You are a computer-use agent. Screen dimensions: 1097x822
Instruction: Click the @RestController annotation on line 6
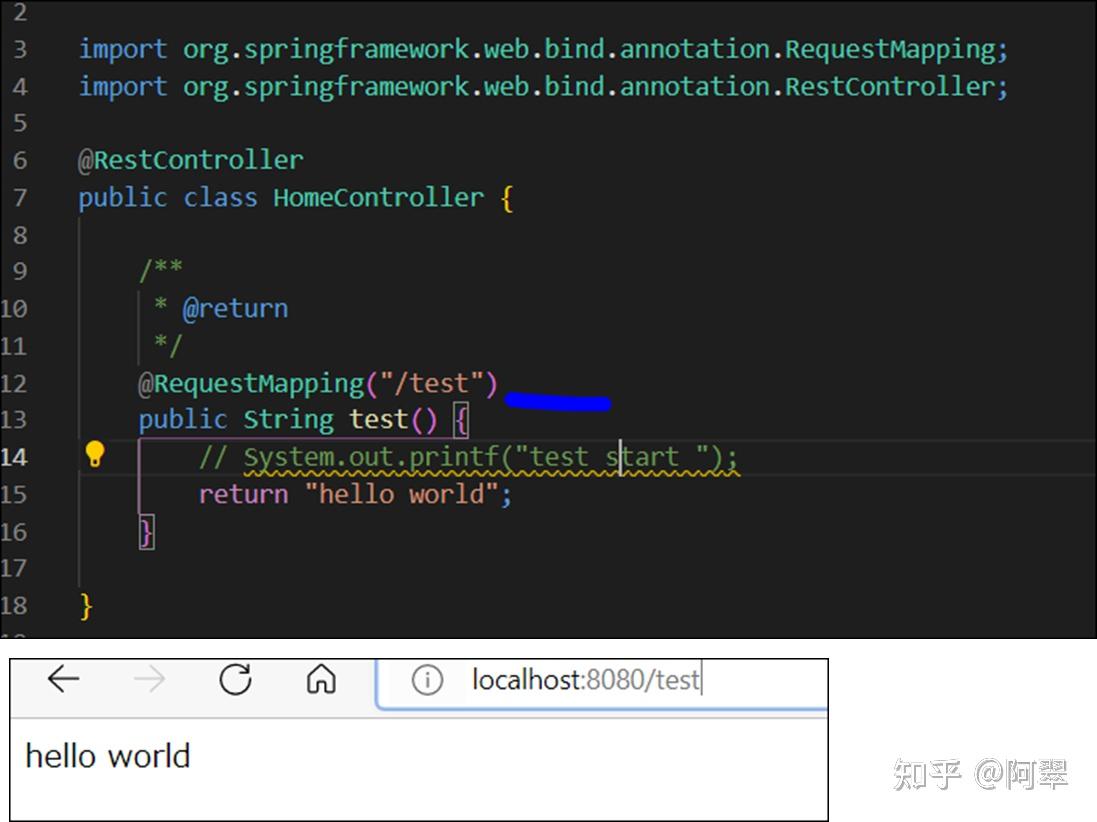tap(190, 160)
